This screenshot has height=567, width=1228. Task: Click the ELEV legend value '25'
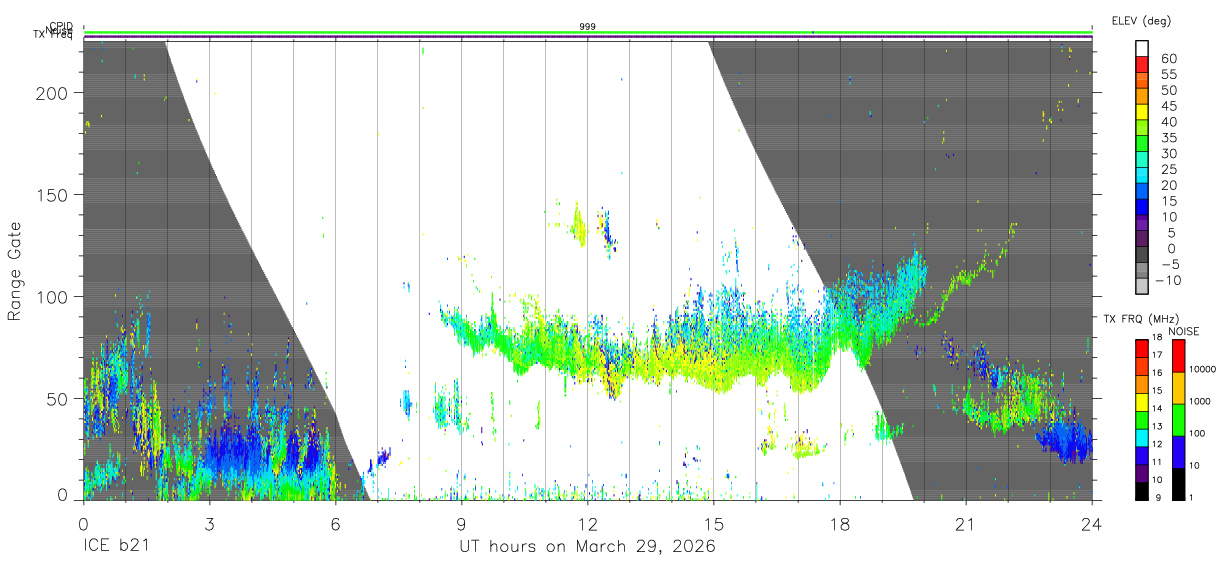[x=1169, y=170]
